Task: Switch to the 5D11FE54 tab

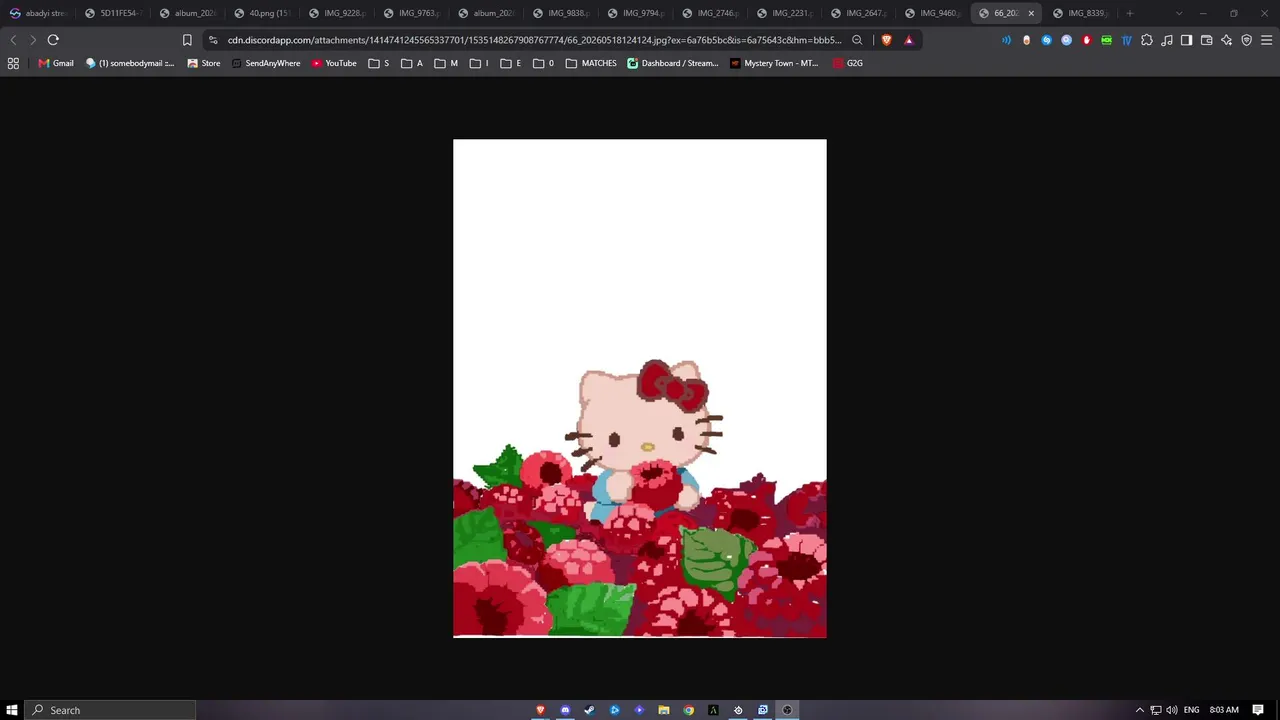Action: tap(112, 13)
